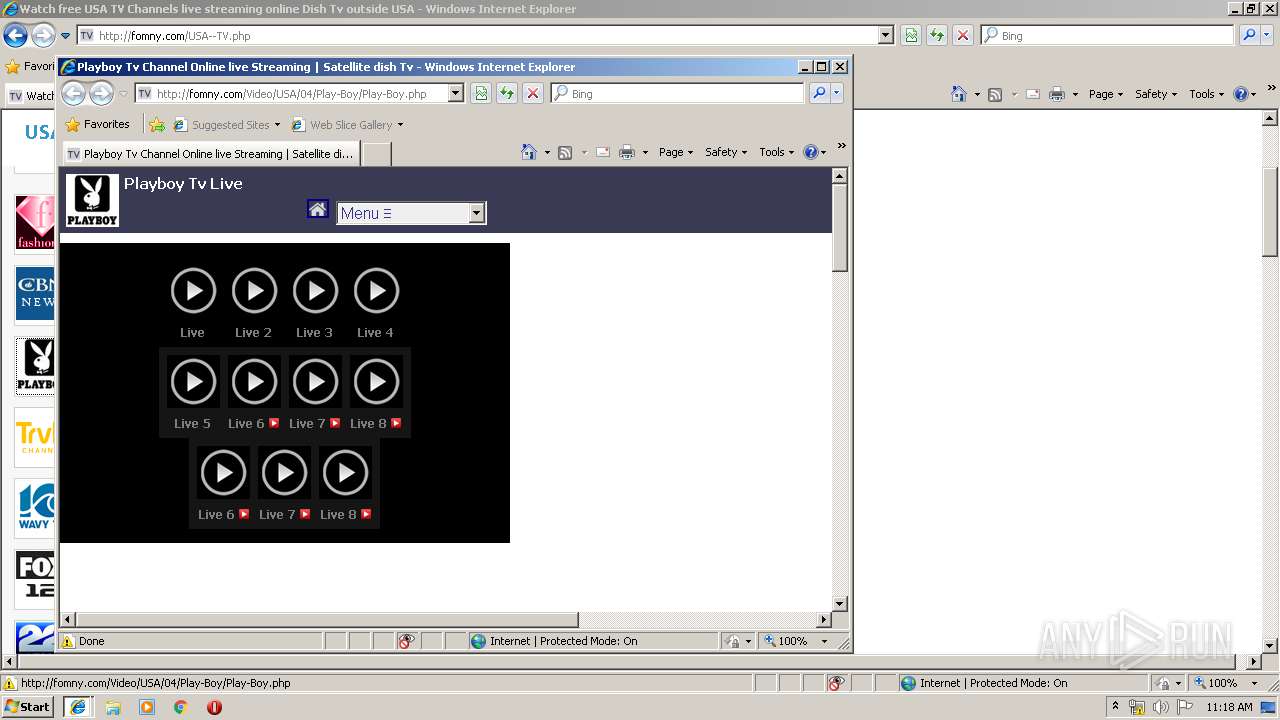Open a new blank tab in popup
The image size is (1280, 720).
(x=375, y=154)
